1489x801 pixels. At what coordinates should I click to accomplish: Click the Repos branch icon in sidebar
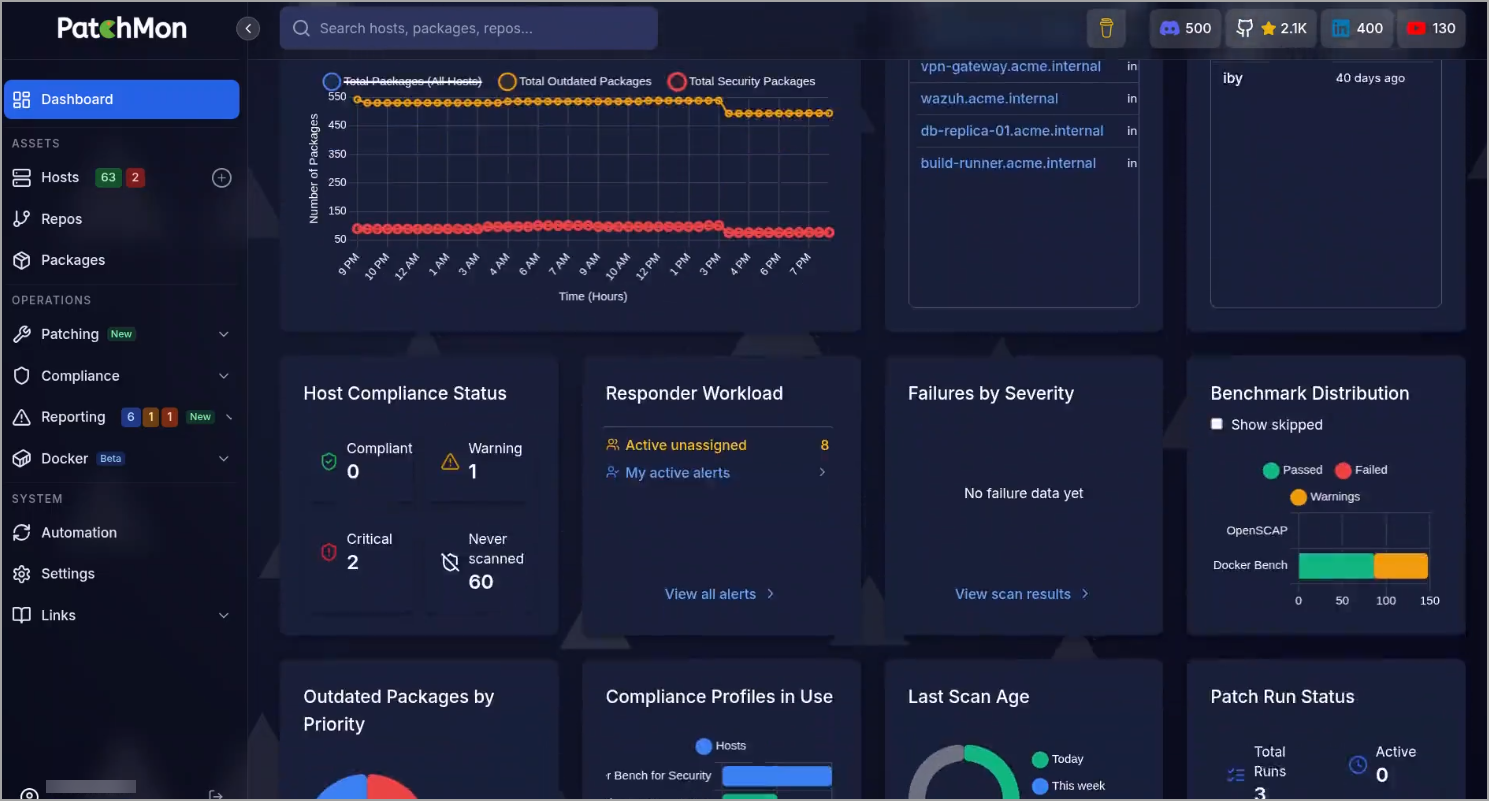pos(22,219)
